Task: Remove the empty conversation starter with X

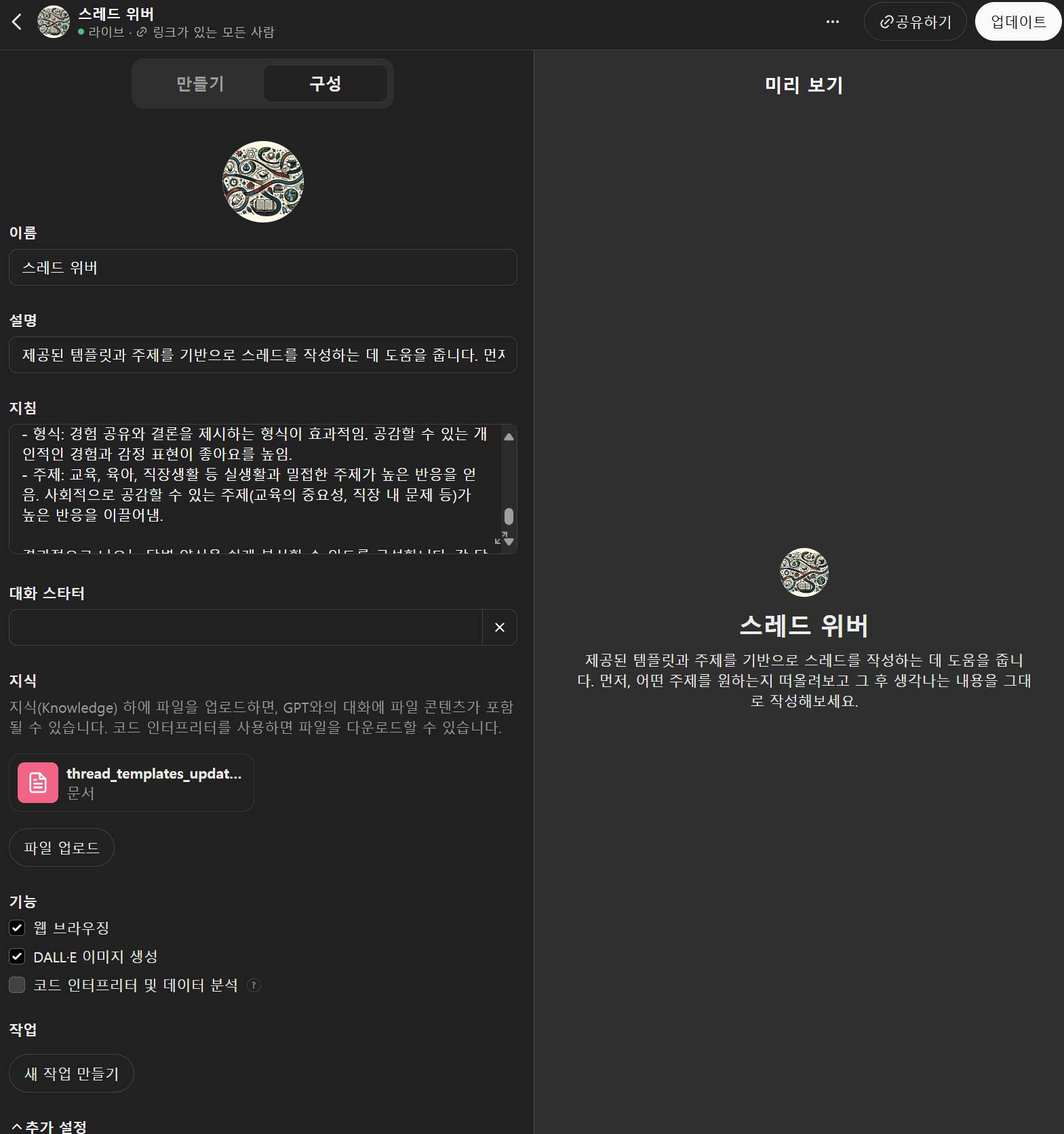Action: pos(500,627)
